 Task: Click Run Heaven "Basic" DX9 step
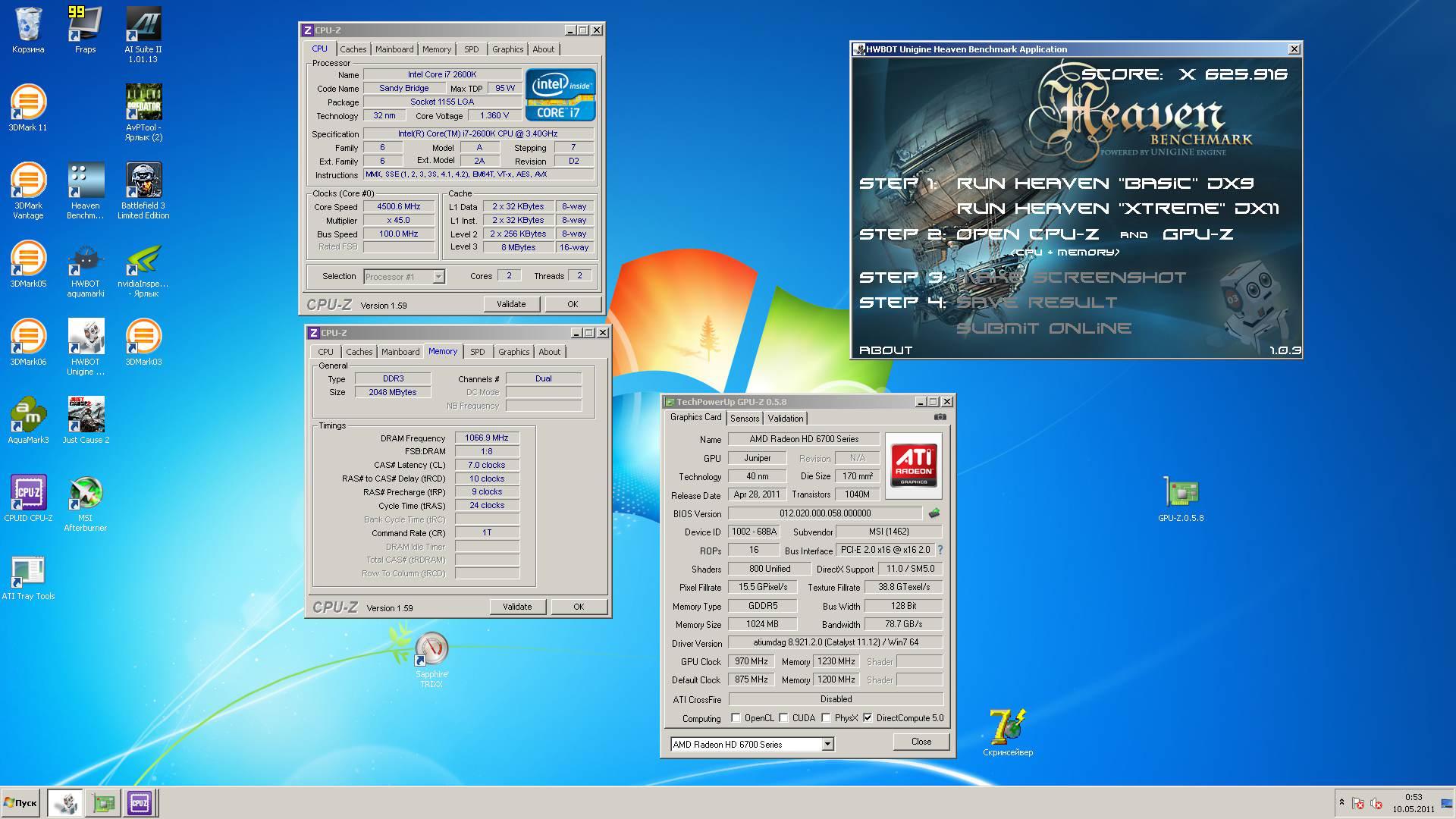point(1105,184)
